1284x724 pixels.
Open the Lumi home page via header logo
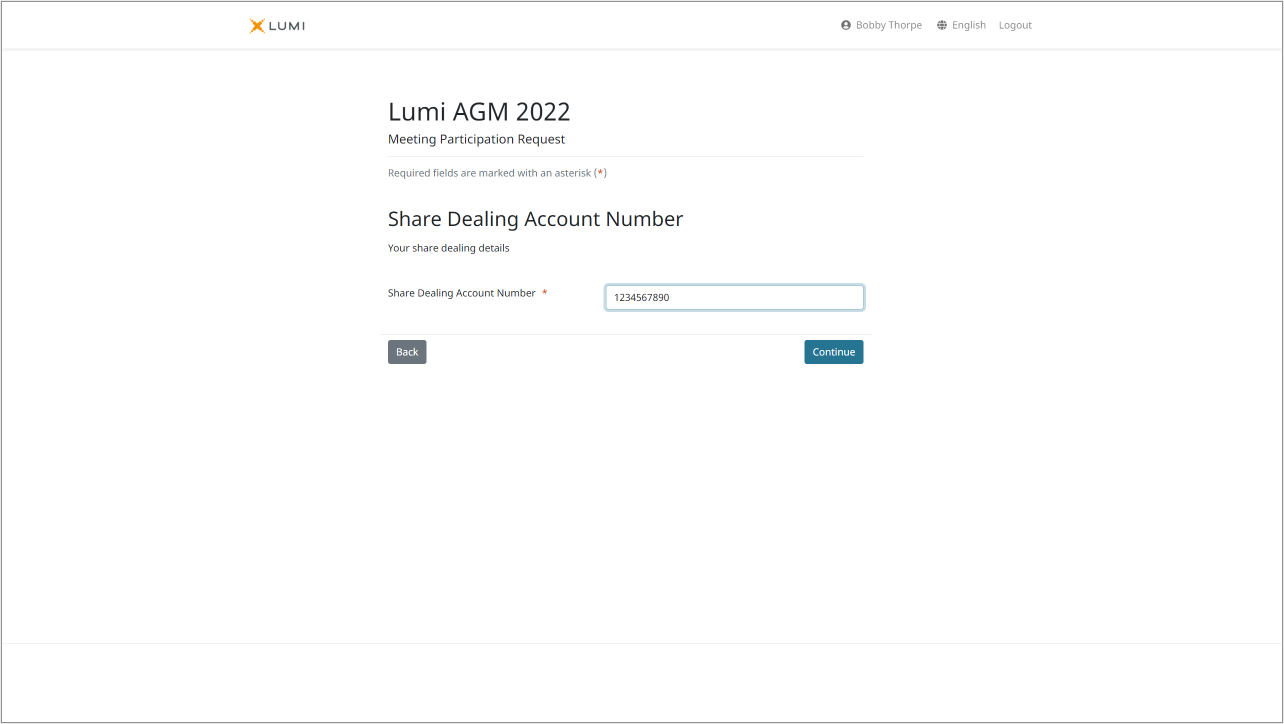click(x=276, y=25)
